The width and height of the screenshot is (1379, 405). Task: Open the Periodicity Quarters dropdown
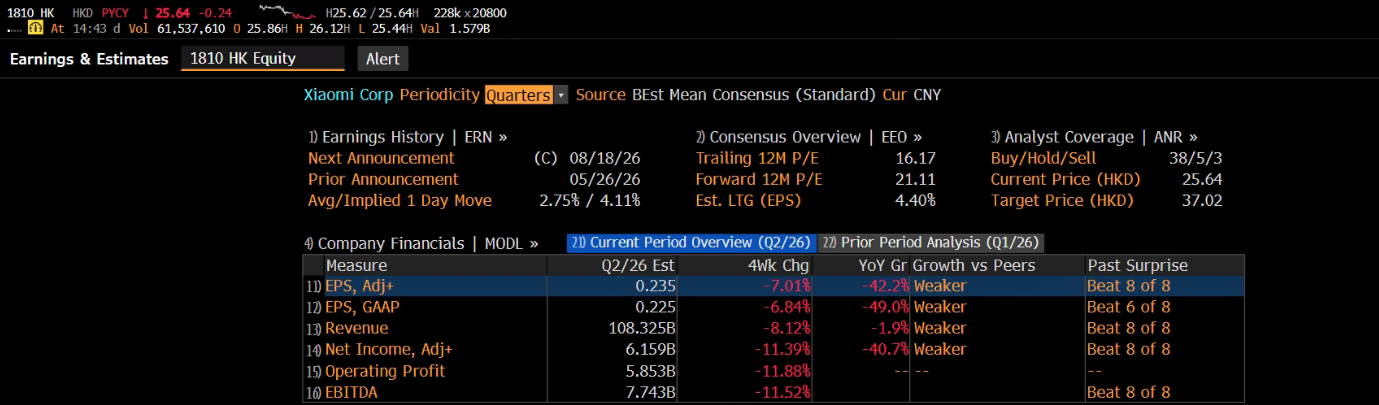(526, 95)
